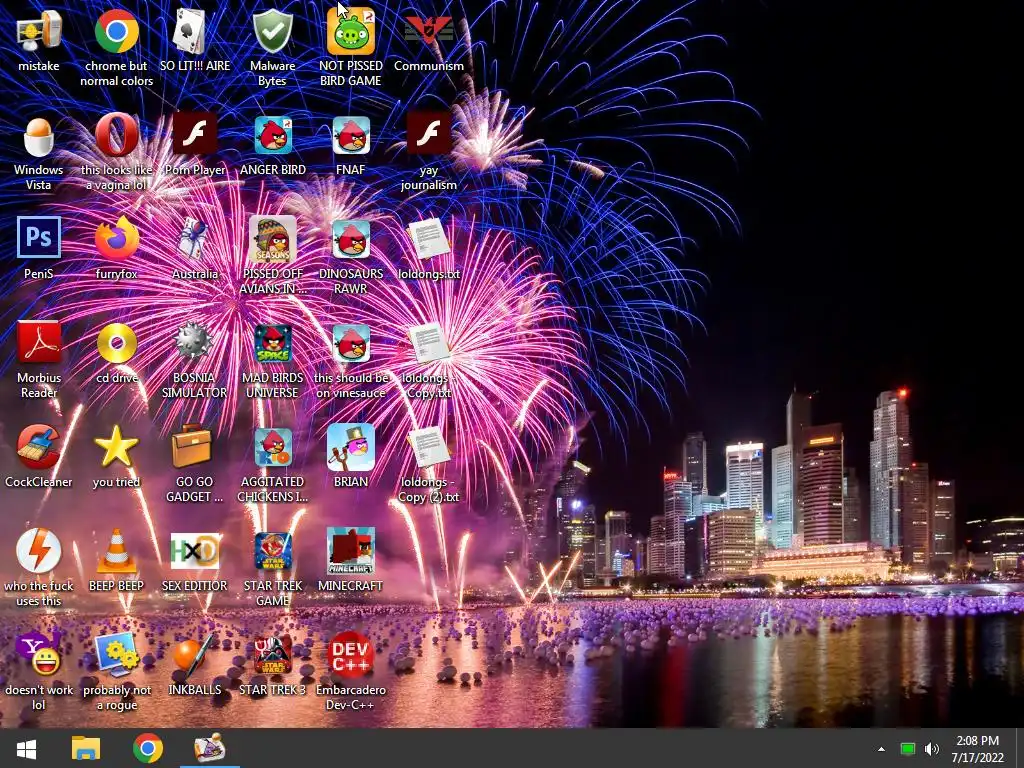Open the clock showing 2:08 PM
This screenshot has height=768, width=1024.
tap(978, 749)
